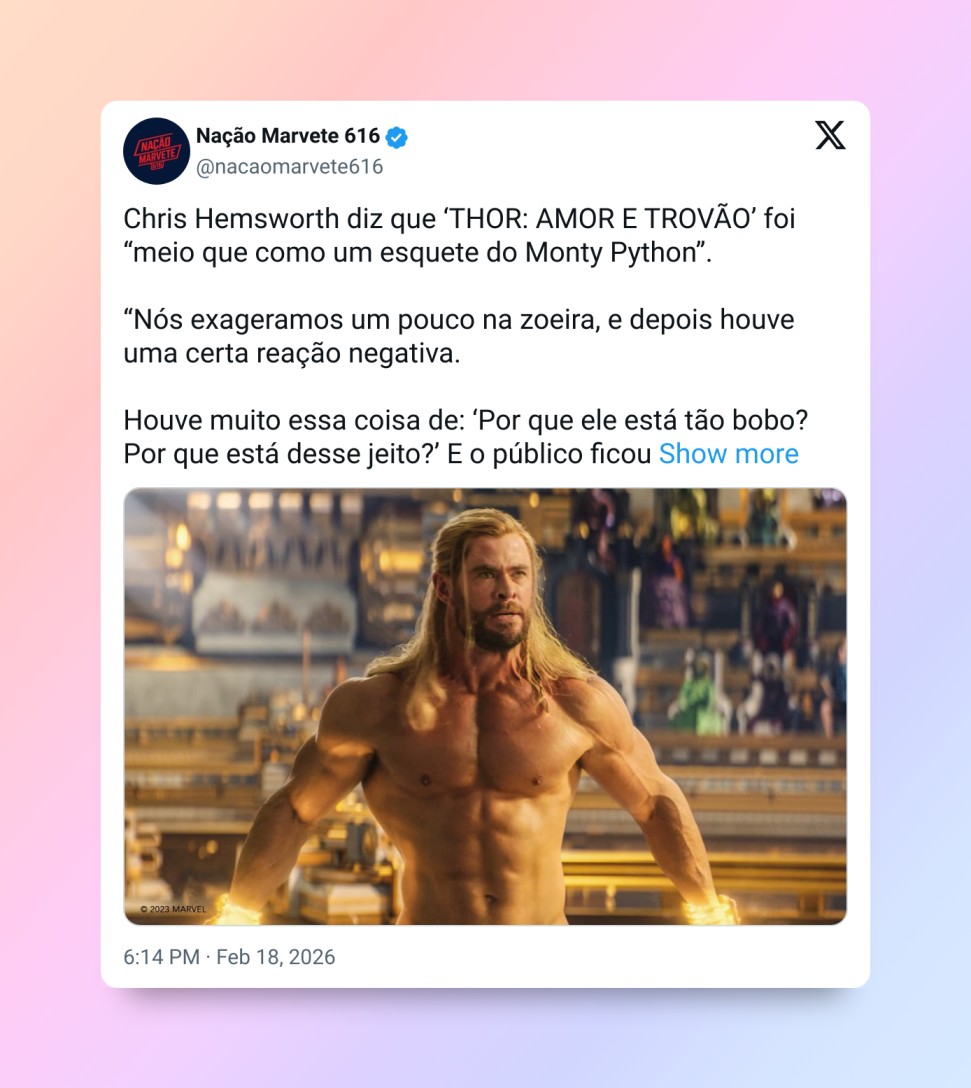The height and width of the screenshot is (1088, 971).
Task: Open the shirtless Thor movie still
Action: click(485, 706)
